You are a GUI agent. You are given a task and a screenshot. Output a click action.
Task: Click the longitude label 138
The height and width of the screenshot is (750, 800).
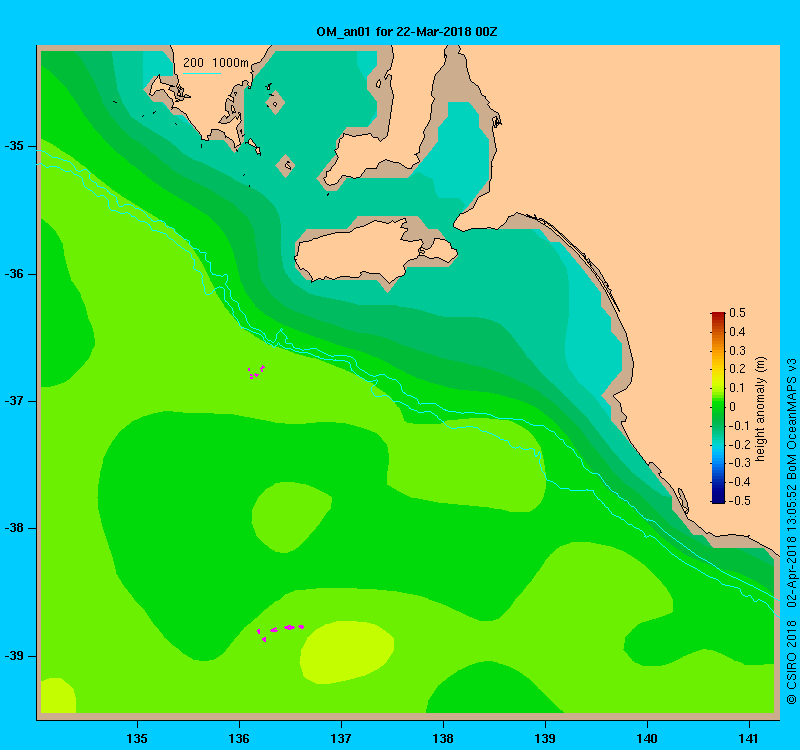tap(443, 738)
